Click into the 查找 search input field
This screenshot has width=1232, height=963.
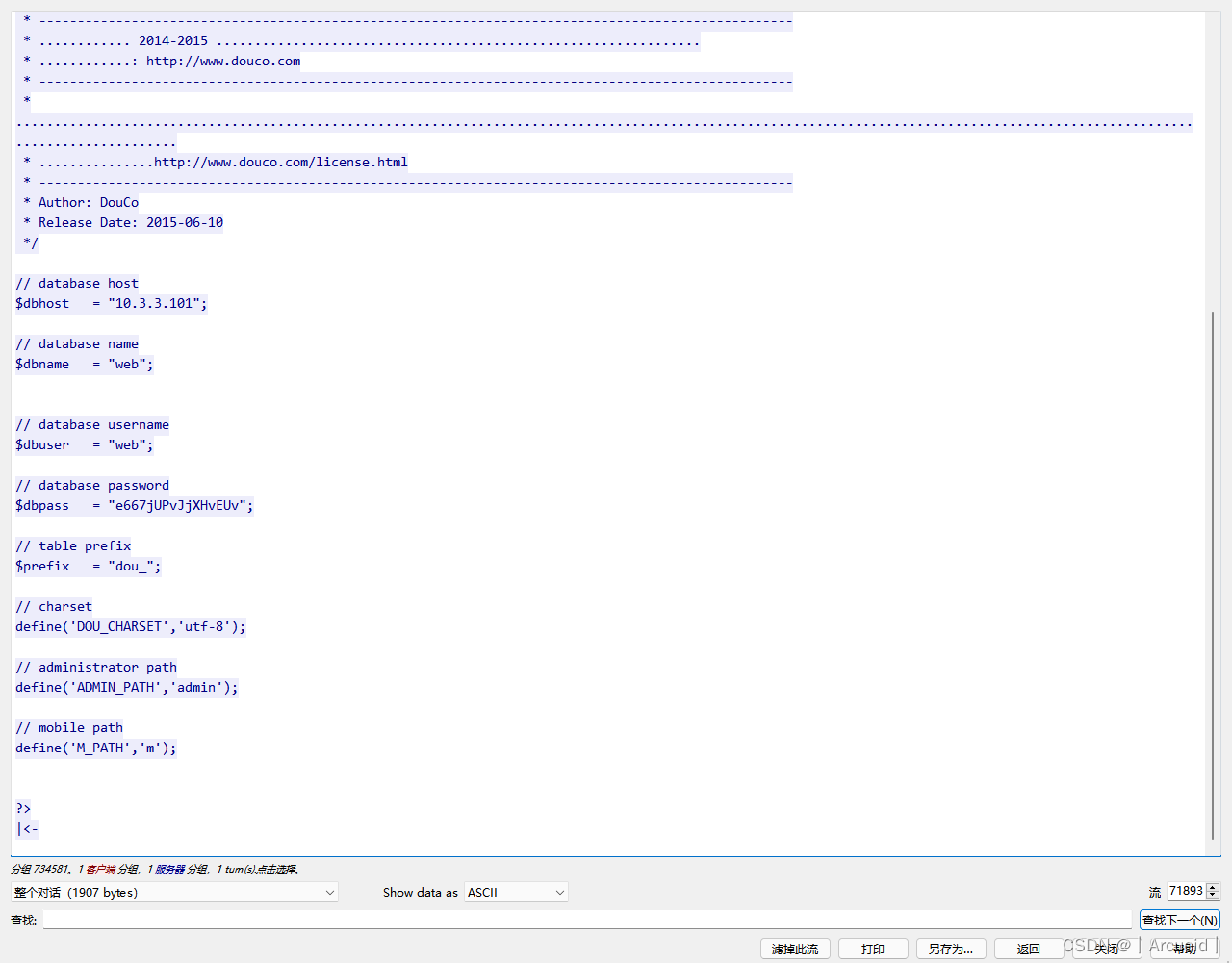(x=587, y=920)
